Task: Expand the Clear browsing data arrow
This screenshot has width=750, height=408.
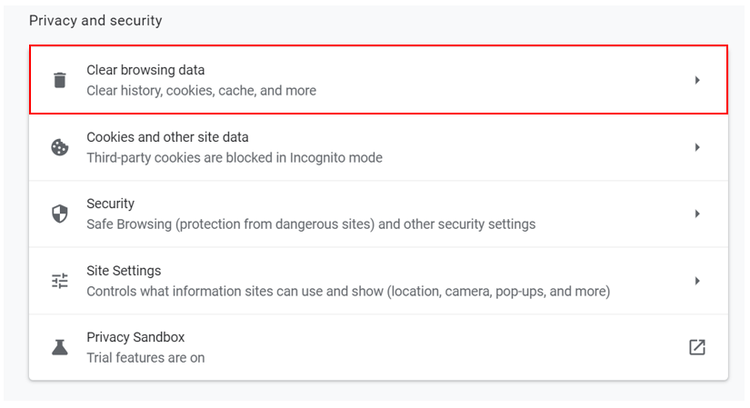Action: (x=697, y=80)
